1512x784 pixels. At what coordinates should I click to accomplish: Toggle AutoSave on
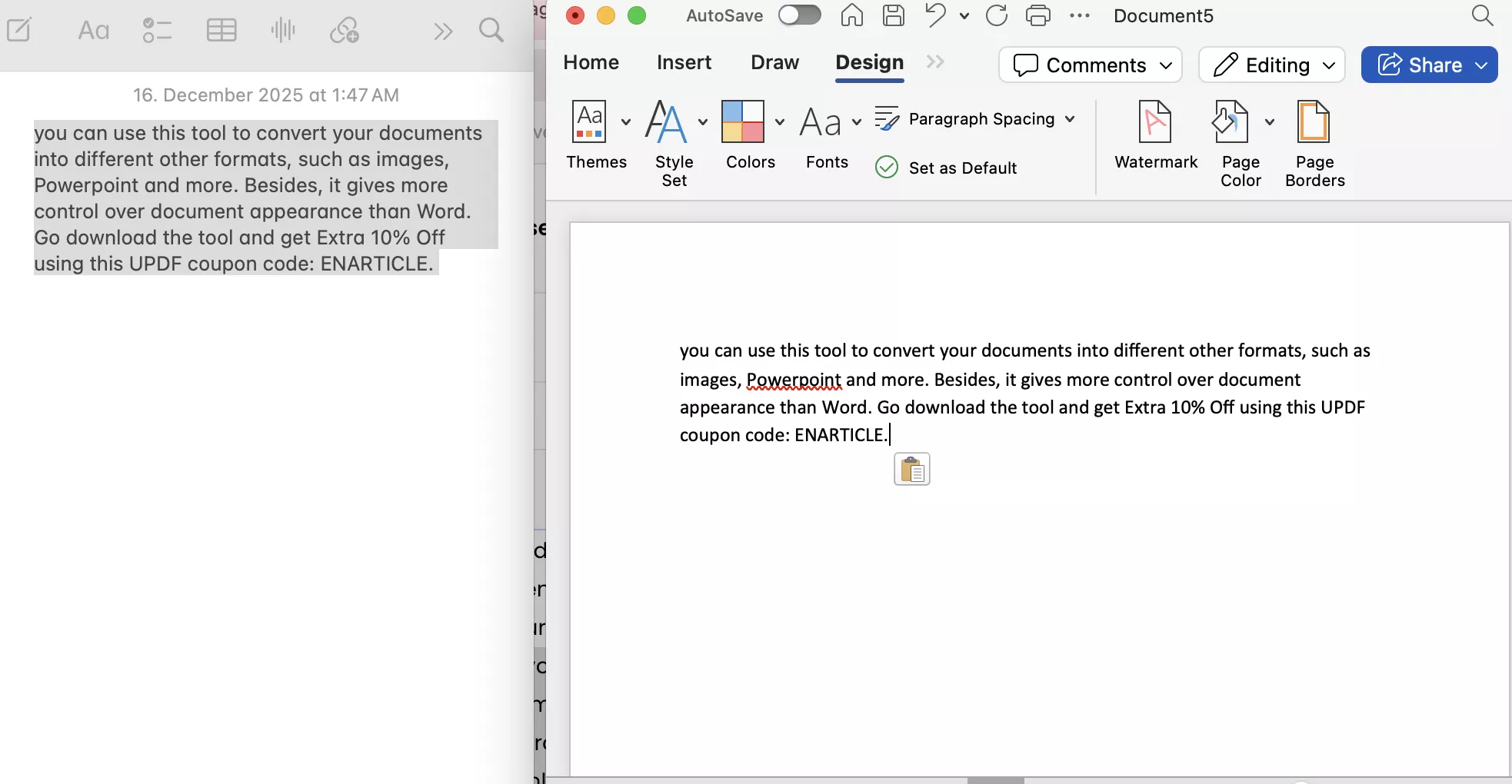click(798, 15)
